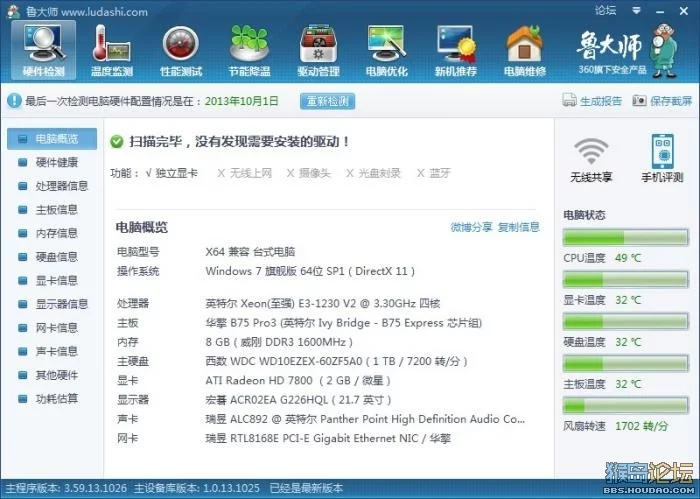Click the 主程序版本 3.59.13.1026 status text
700x499 pixels.
(66, 488)
